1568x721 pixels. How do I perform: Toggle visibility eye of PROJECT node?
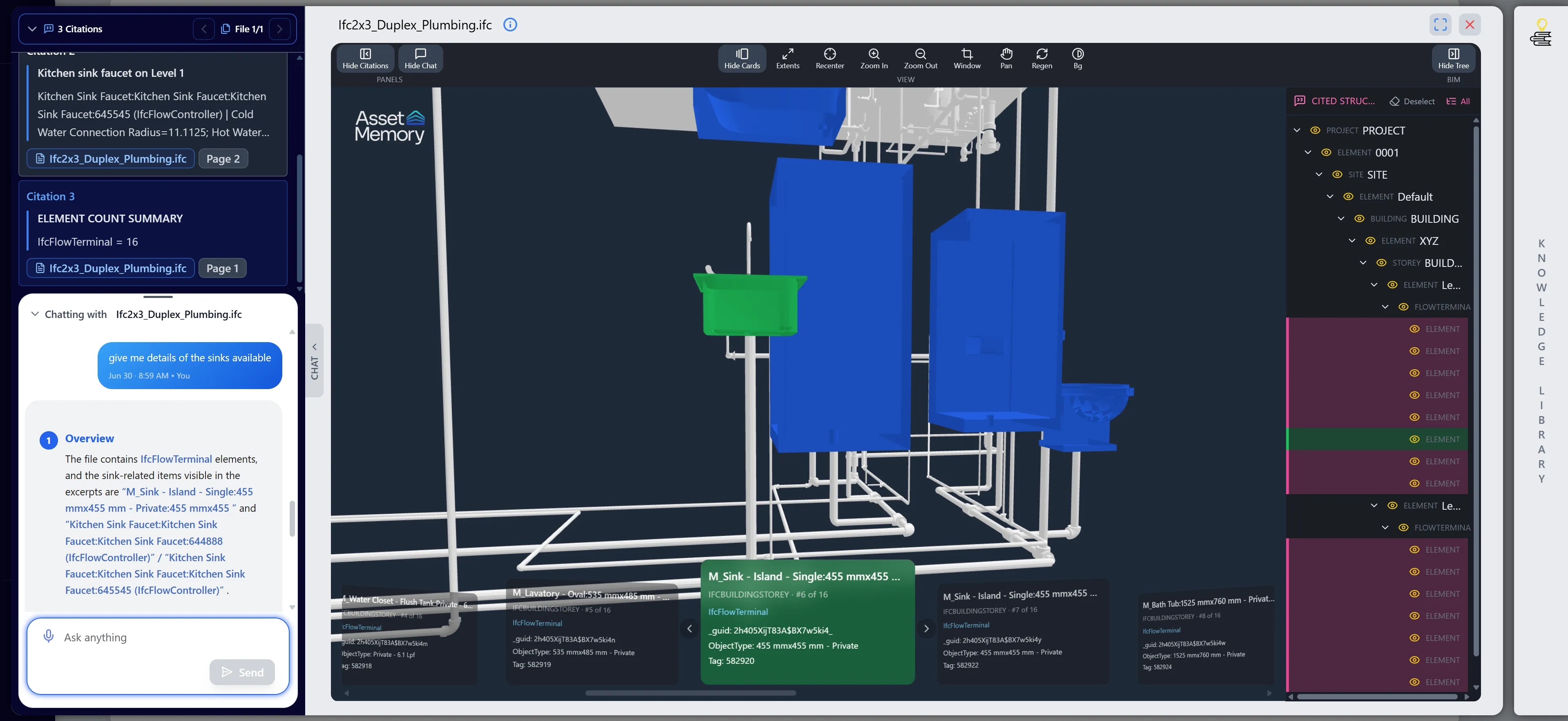tap(1315, 130)
